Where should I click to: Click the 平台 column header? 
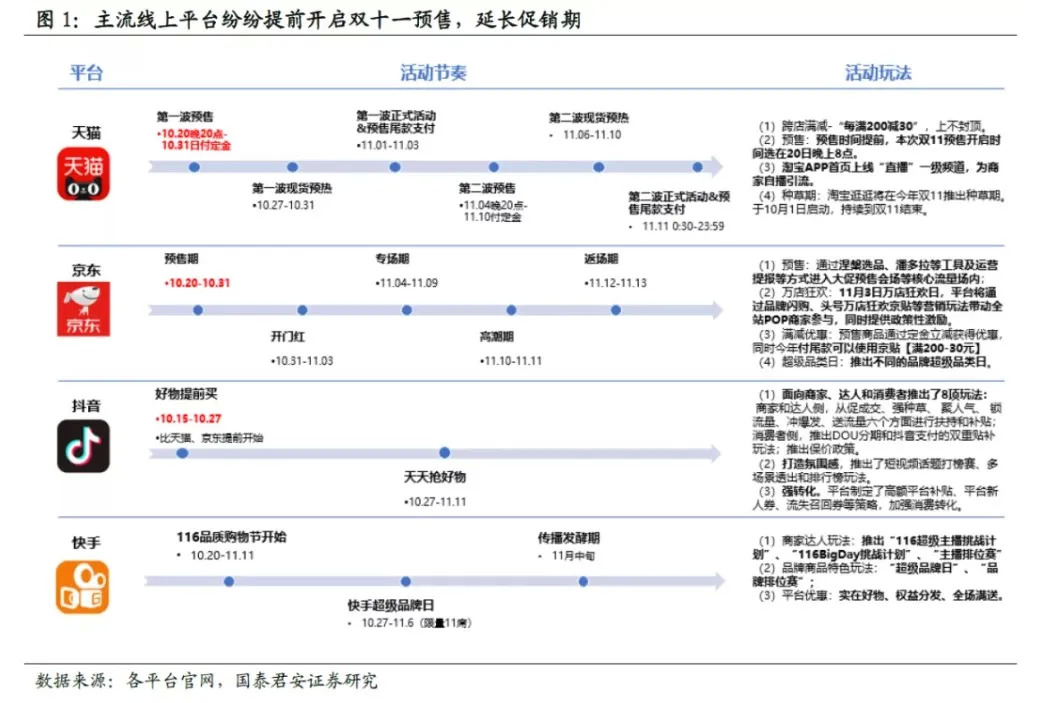point(86,72)
